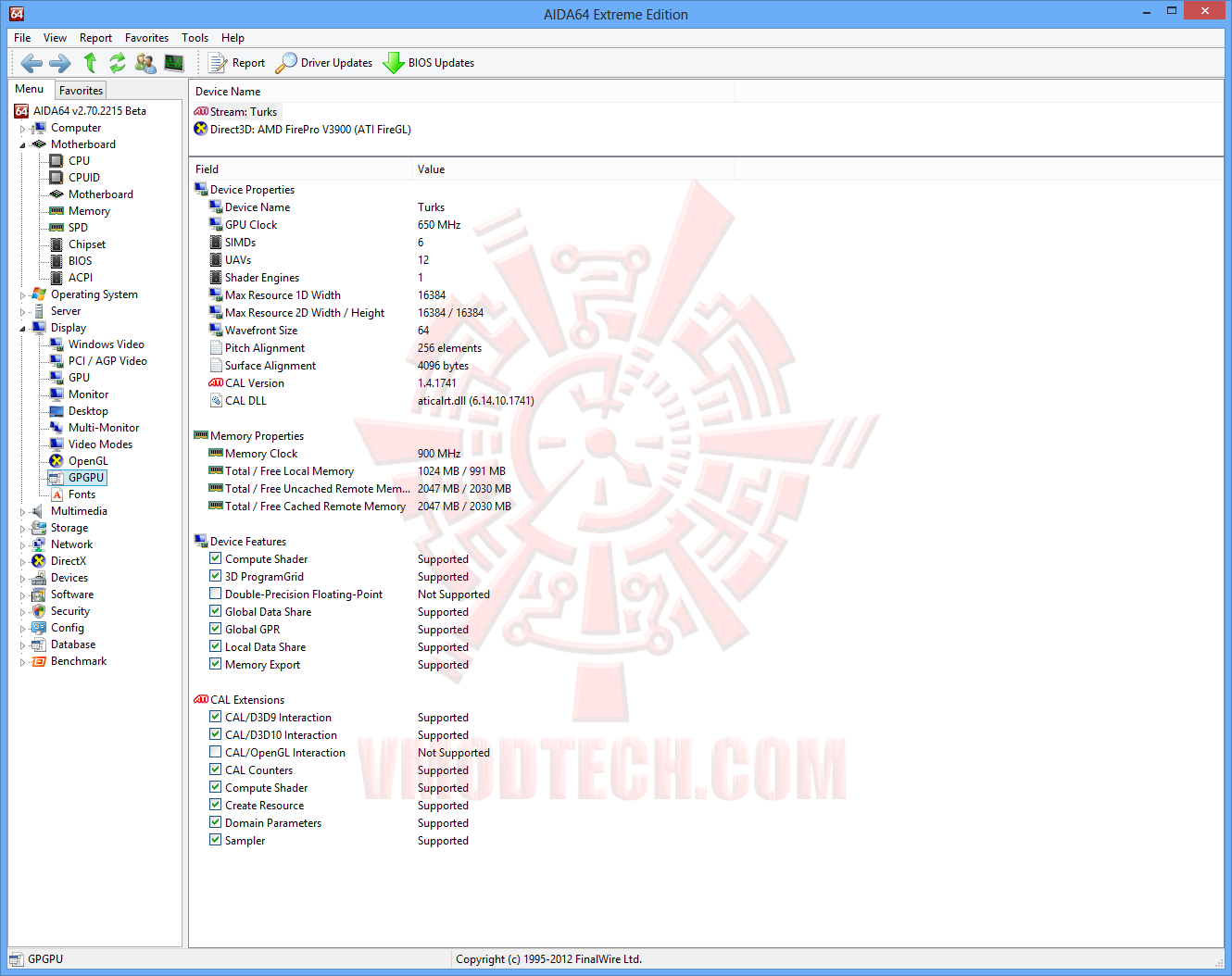Select the CPUID item icon
1232x976 pixels.
[x=57, y=178]
